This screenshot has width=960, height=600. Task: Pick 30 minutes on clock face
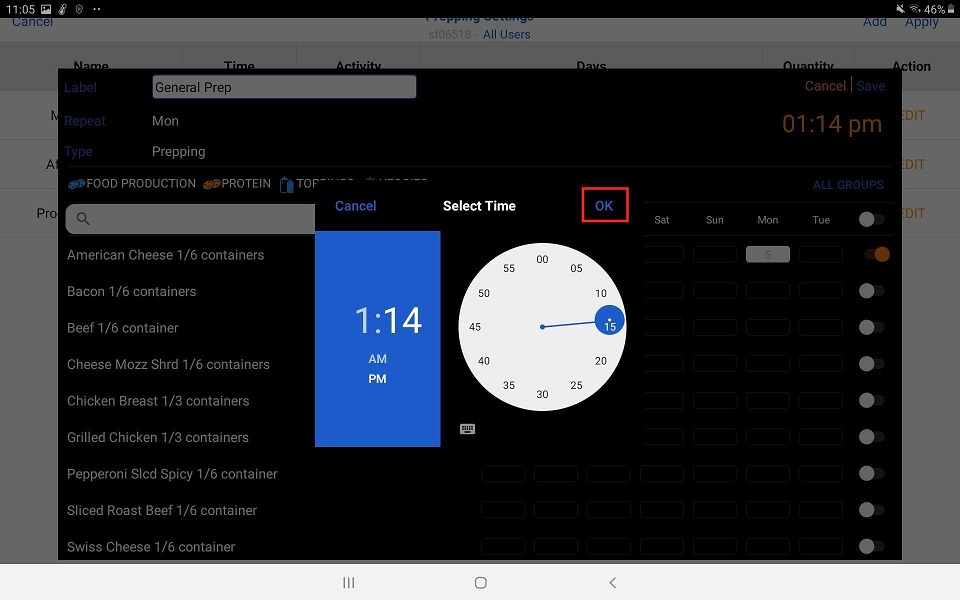click(x=542, y=394)
